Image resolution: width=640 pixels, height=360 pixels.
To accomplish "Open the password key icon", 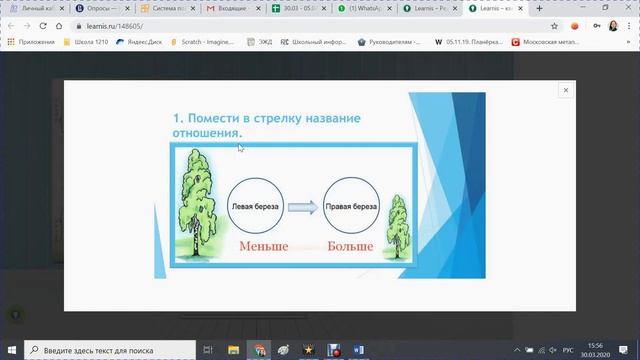I will pyautogui.click(x=597, y=26).
